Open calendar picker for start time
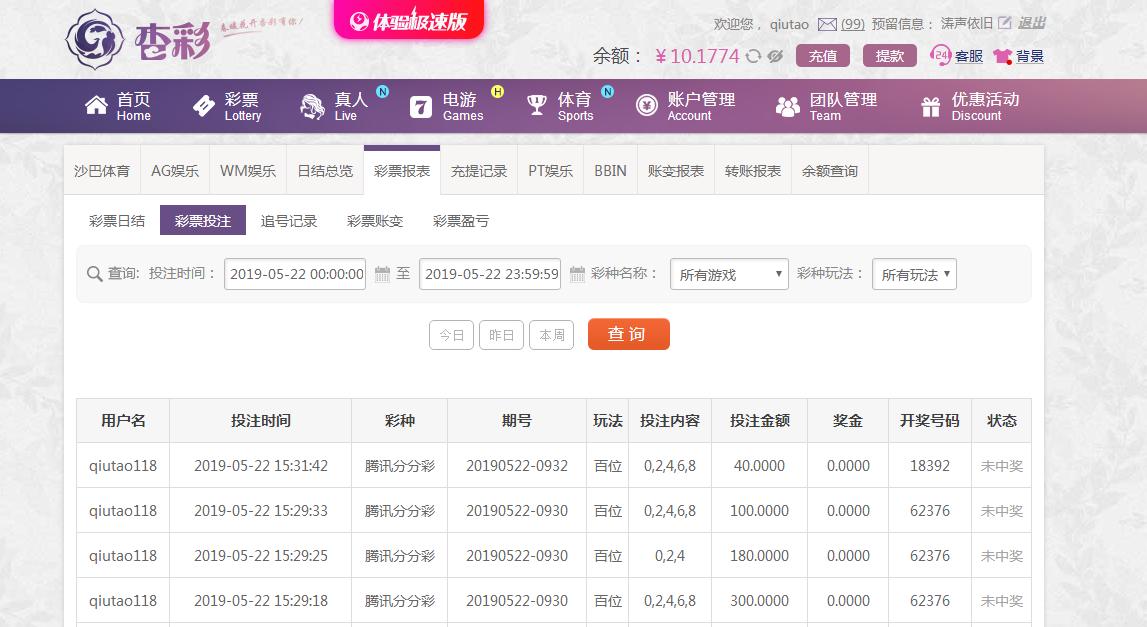This screenshot has width=1147, height=627. 382,273
